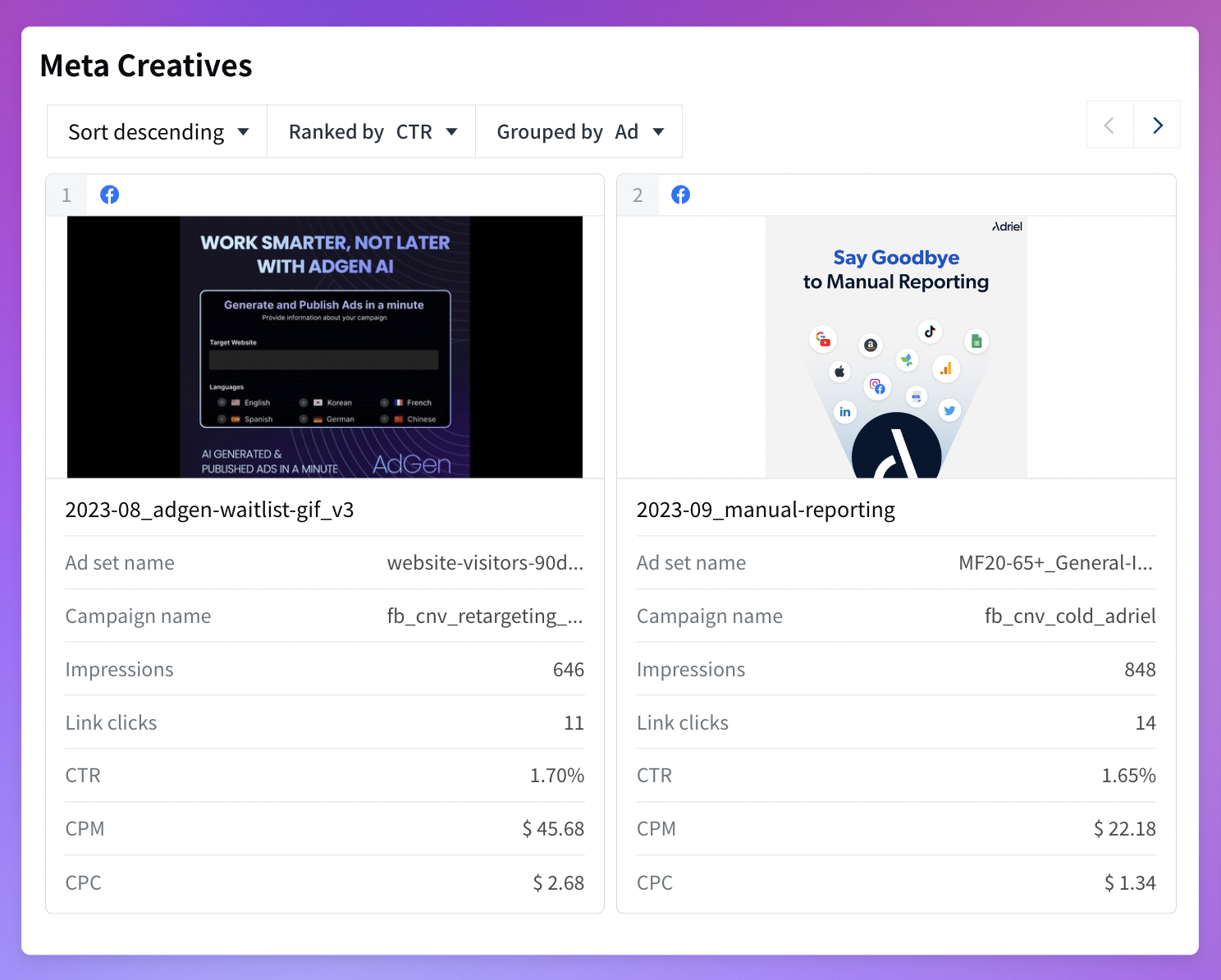Click the Facebook icon on card 1
The image size is (1221, 980).
[109, 195]
